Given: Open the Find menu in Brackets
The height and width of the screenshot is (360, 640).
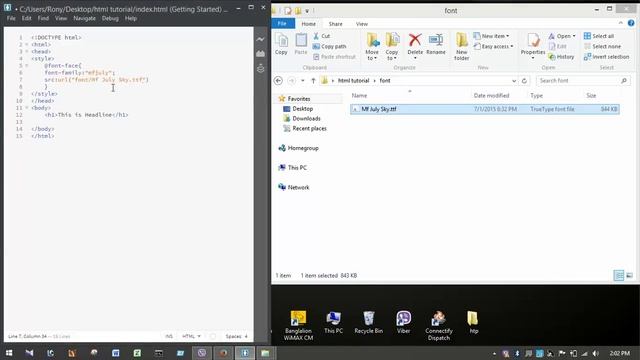Looking at the screenshot, I should (x=43, y=18).
